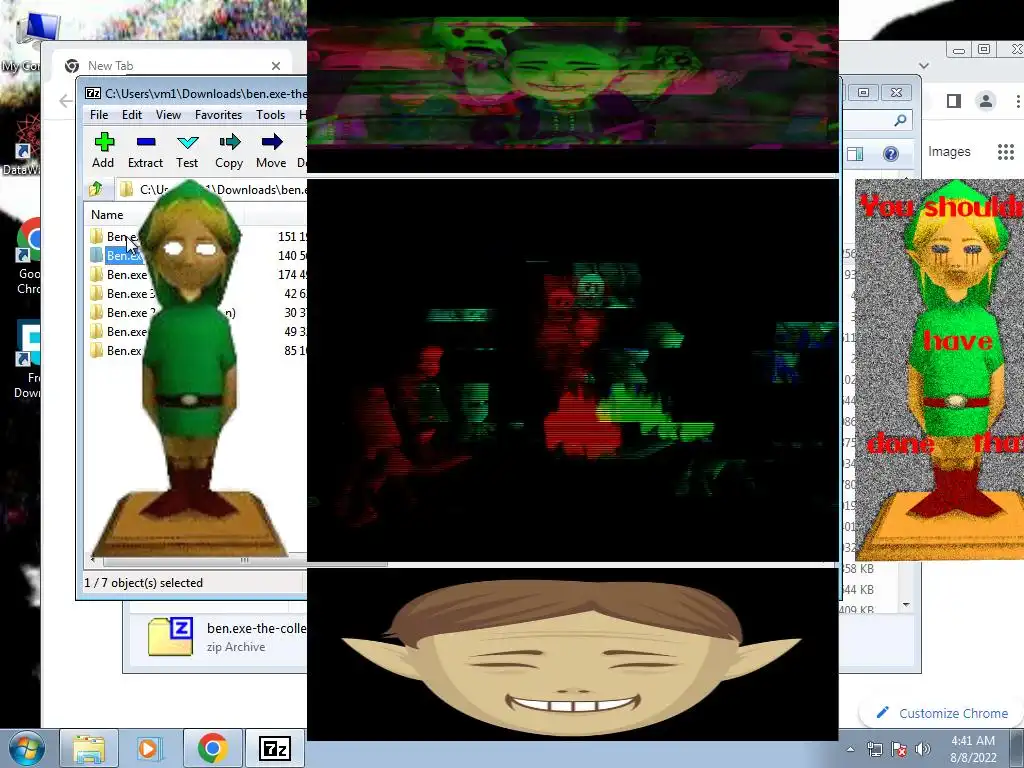1024x768 pixels.
Task: Show hidden tray icons arrow
Action: (850, 749)
